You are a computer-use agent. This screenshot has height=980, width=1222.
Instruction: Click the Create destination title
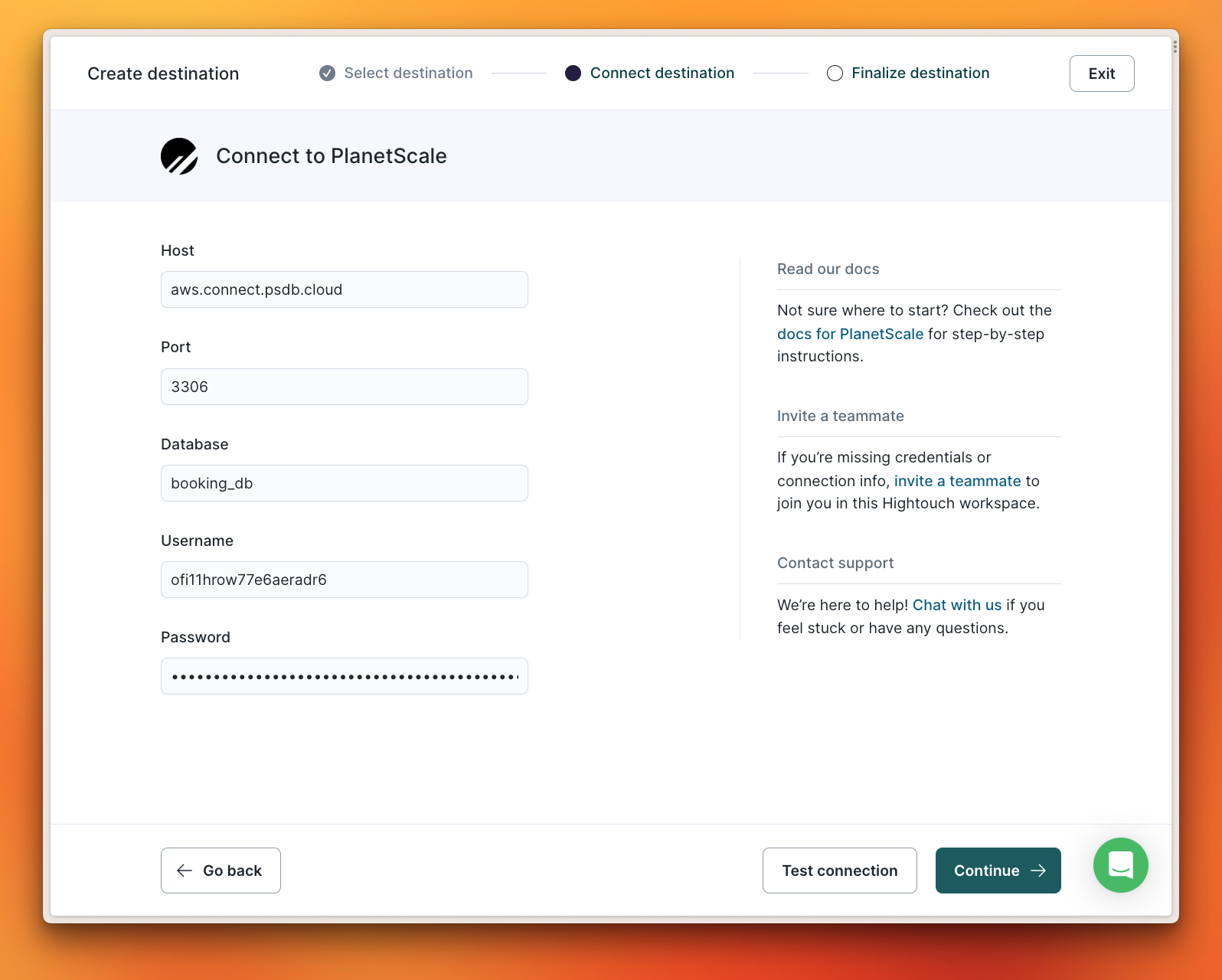click(x=163, y=73)
